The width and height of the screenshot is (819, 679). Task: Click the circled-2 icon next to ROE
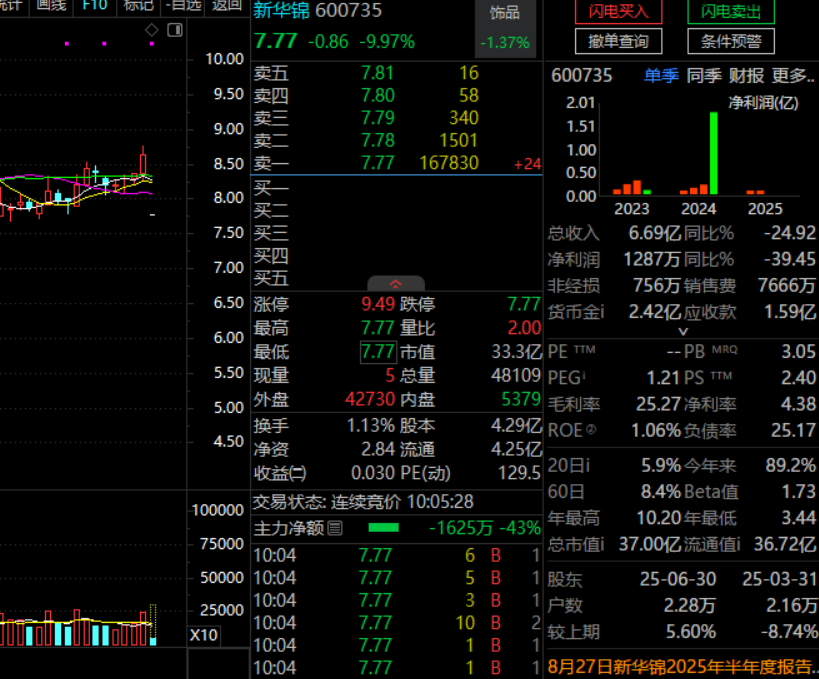[591, 429]
